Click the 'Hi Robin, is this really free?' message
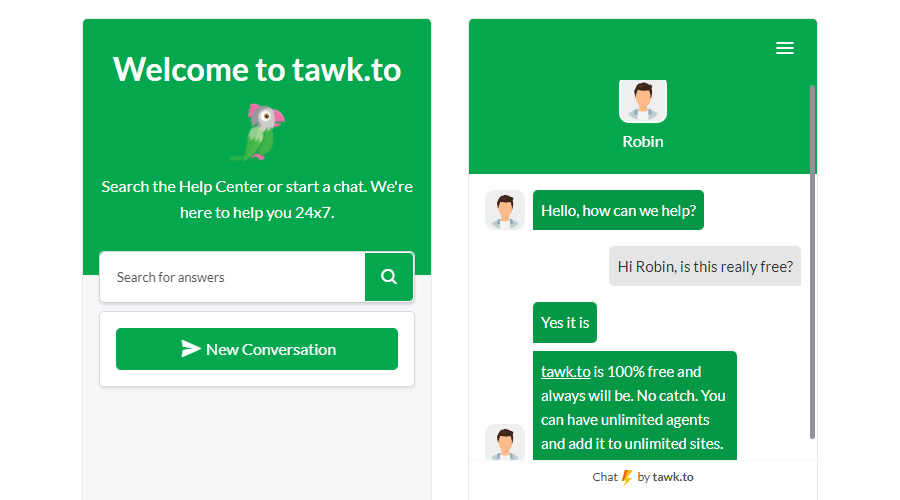 click(705, 266)
